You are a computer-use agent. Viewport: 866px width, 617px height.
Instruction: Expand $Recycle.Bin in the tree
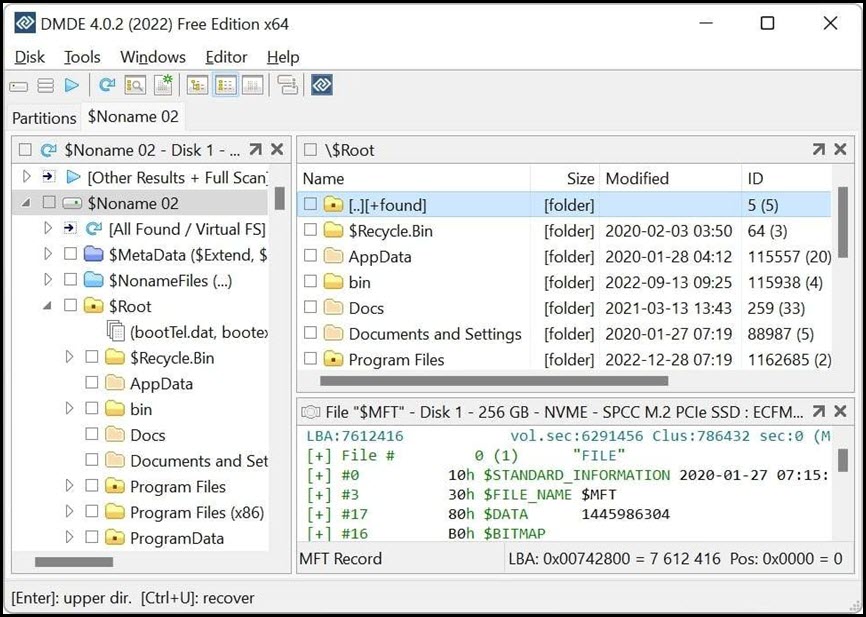tap(69, 357)
